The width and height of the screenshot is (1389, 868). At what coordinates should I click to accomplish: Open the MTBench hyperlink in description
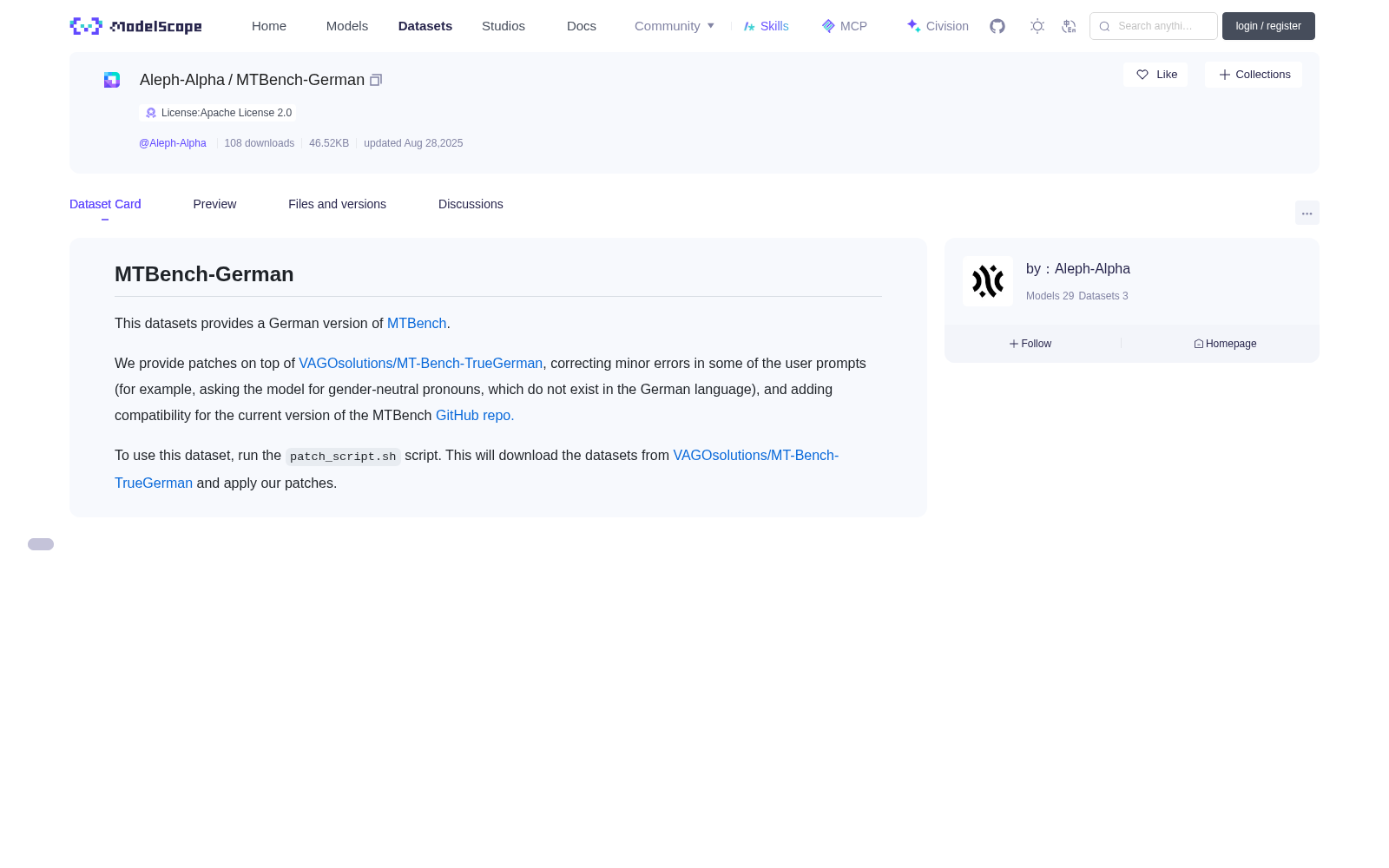[417, 323]
